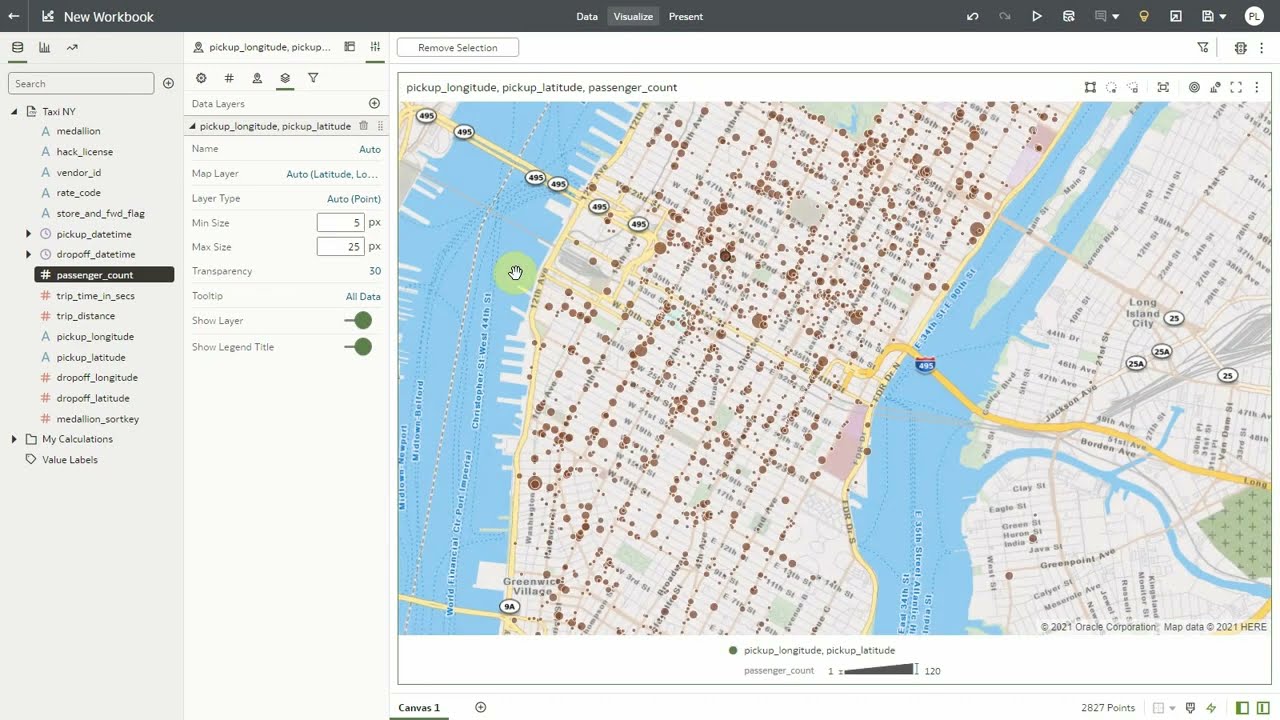Open the Data Layers stack tab
Screen dimensions: 1280x720
(285, 78)
